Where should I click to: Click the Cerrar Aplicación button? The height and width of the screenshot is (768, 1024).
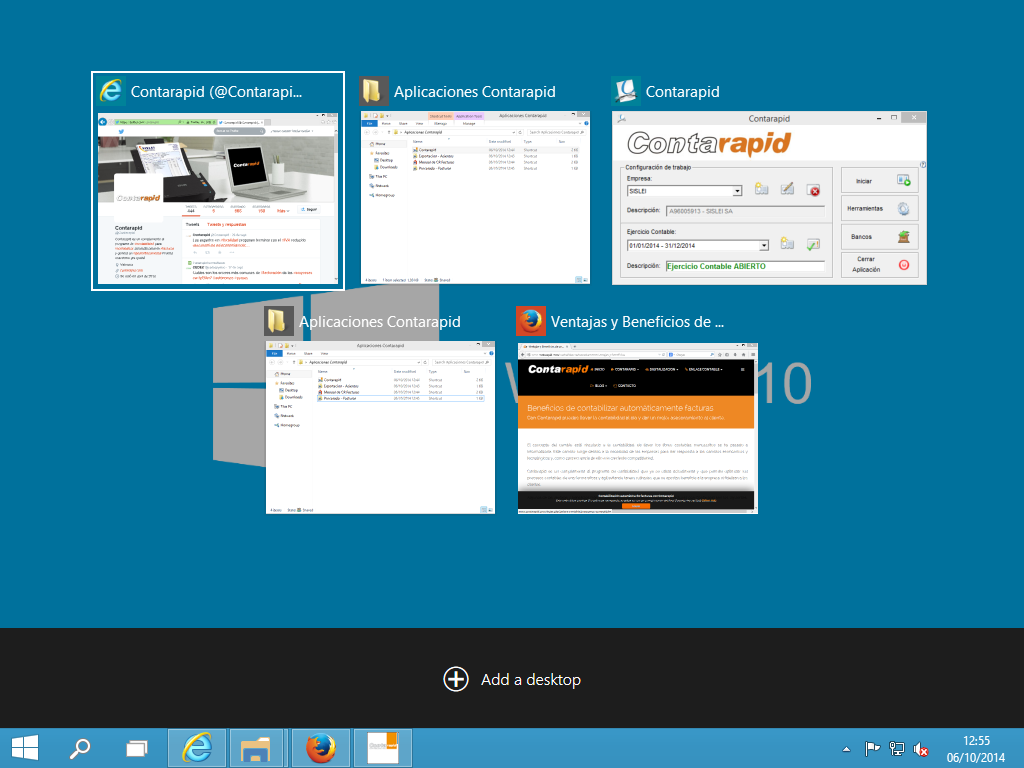click(880, 264)
